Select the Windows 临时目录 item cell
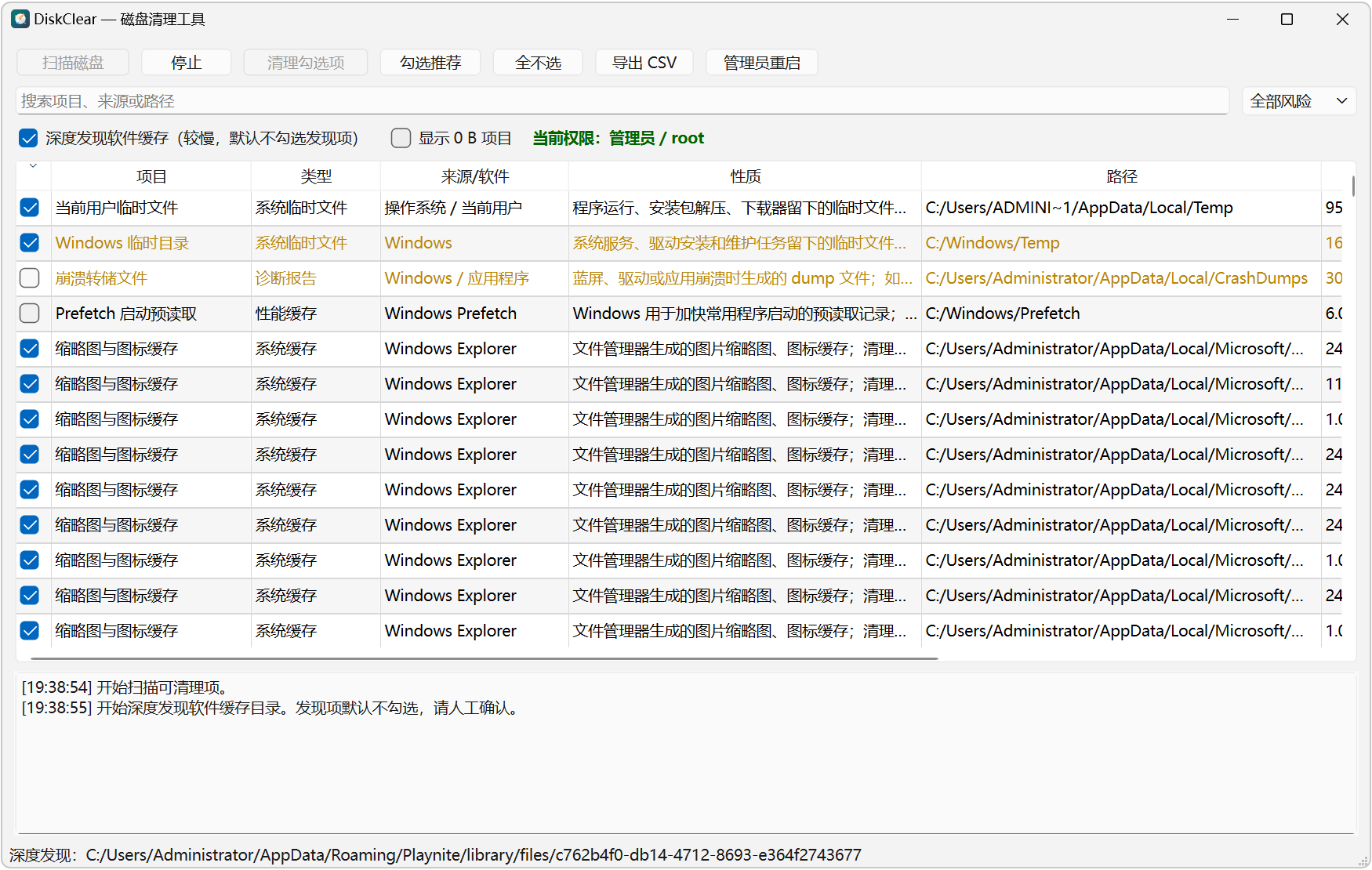Image resolution: width=1372 pixels, height=870 pixels. click(151, 243)
